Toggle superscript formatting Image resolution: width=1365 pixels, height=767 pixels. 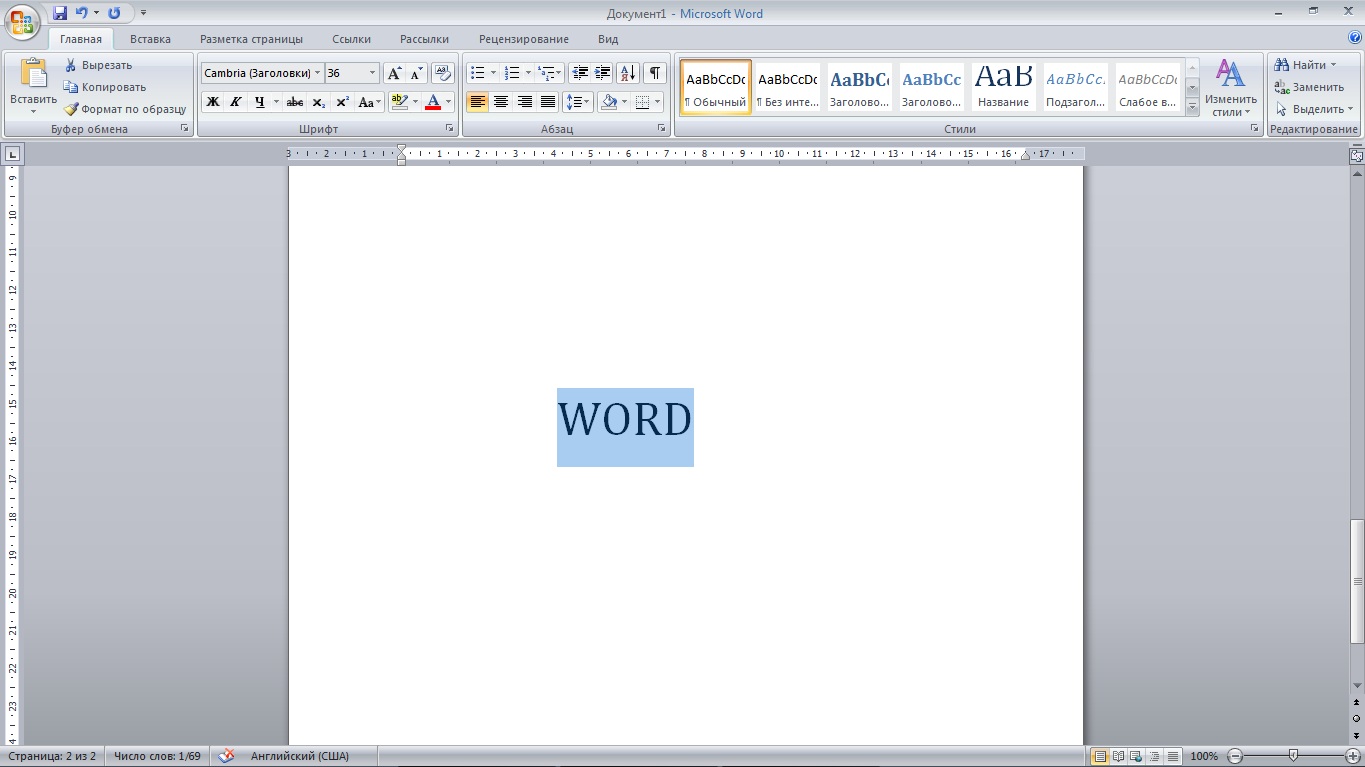342,102
